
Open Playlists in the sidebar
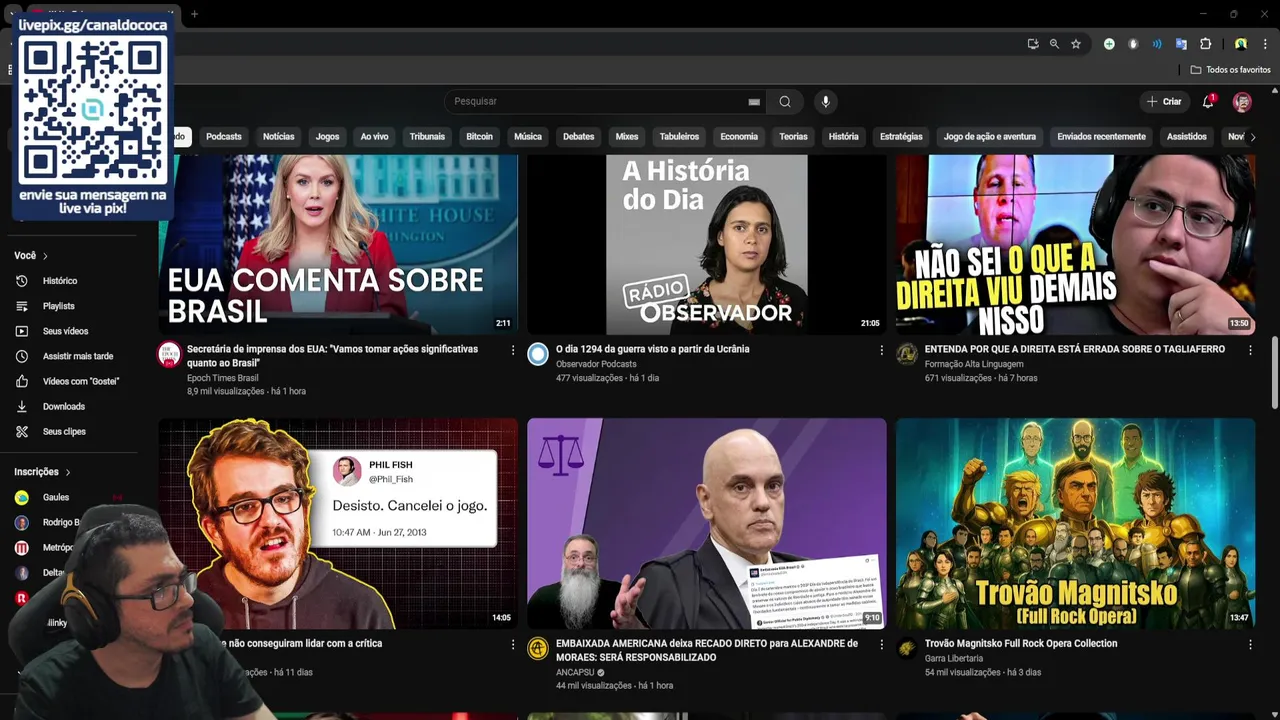click(x=59, y=306)
